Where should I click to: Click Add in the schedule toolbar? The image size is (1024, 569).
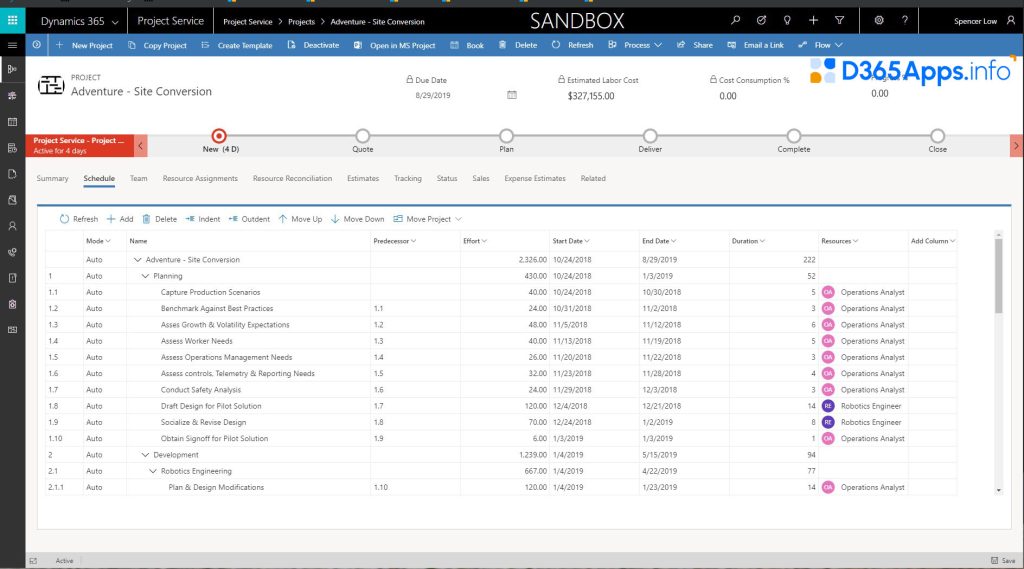pyautogui.click(x=120, y=219)
